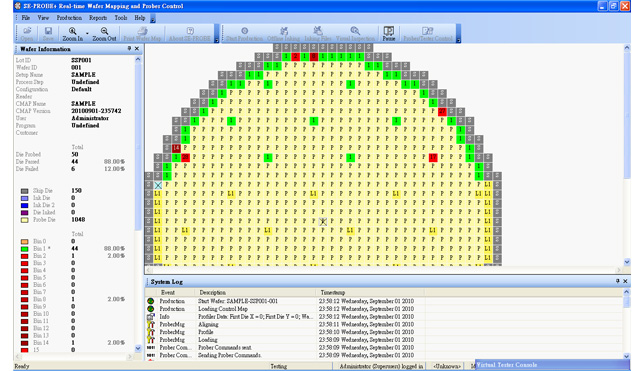
Task: Open the Visual Inspection tool
Action: pyautogui.click(x=355, y=33)
